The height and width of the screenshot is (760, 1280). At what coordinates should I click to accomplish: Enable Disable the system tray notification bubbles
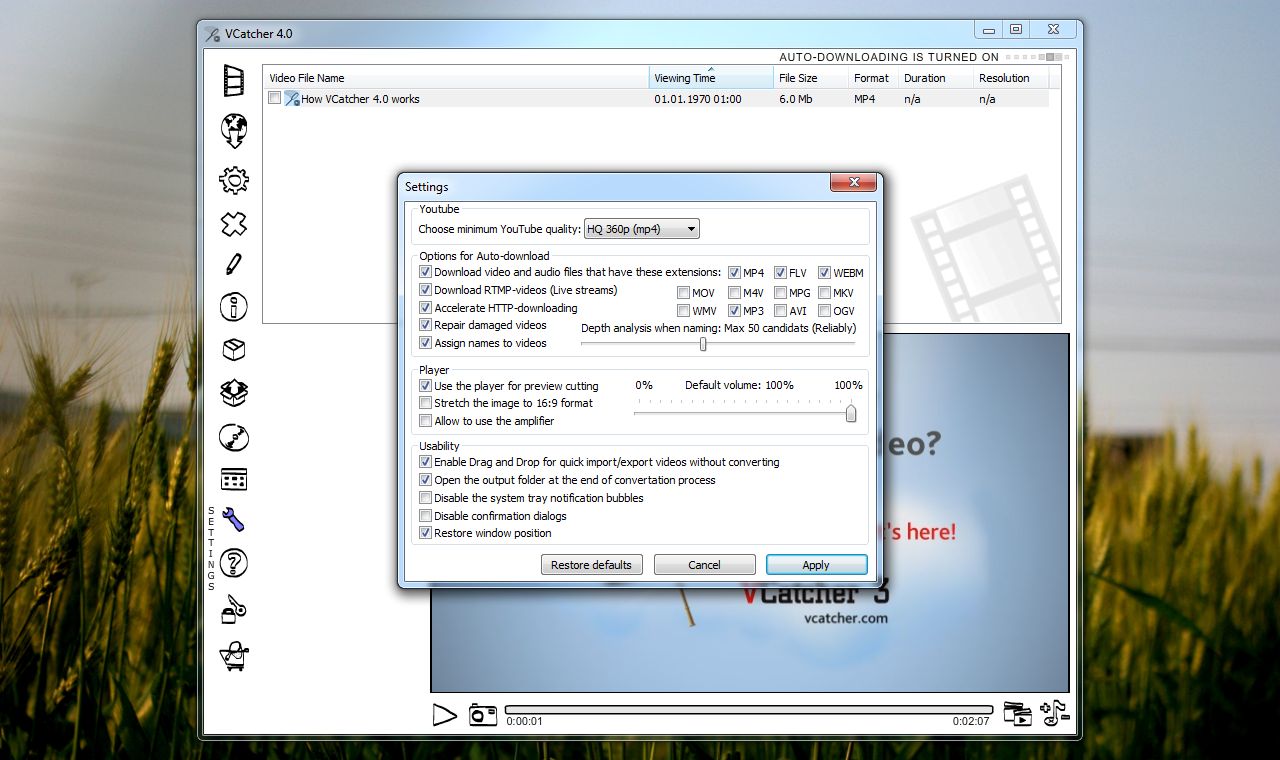point(426,498)
